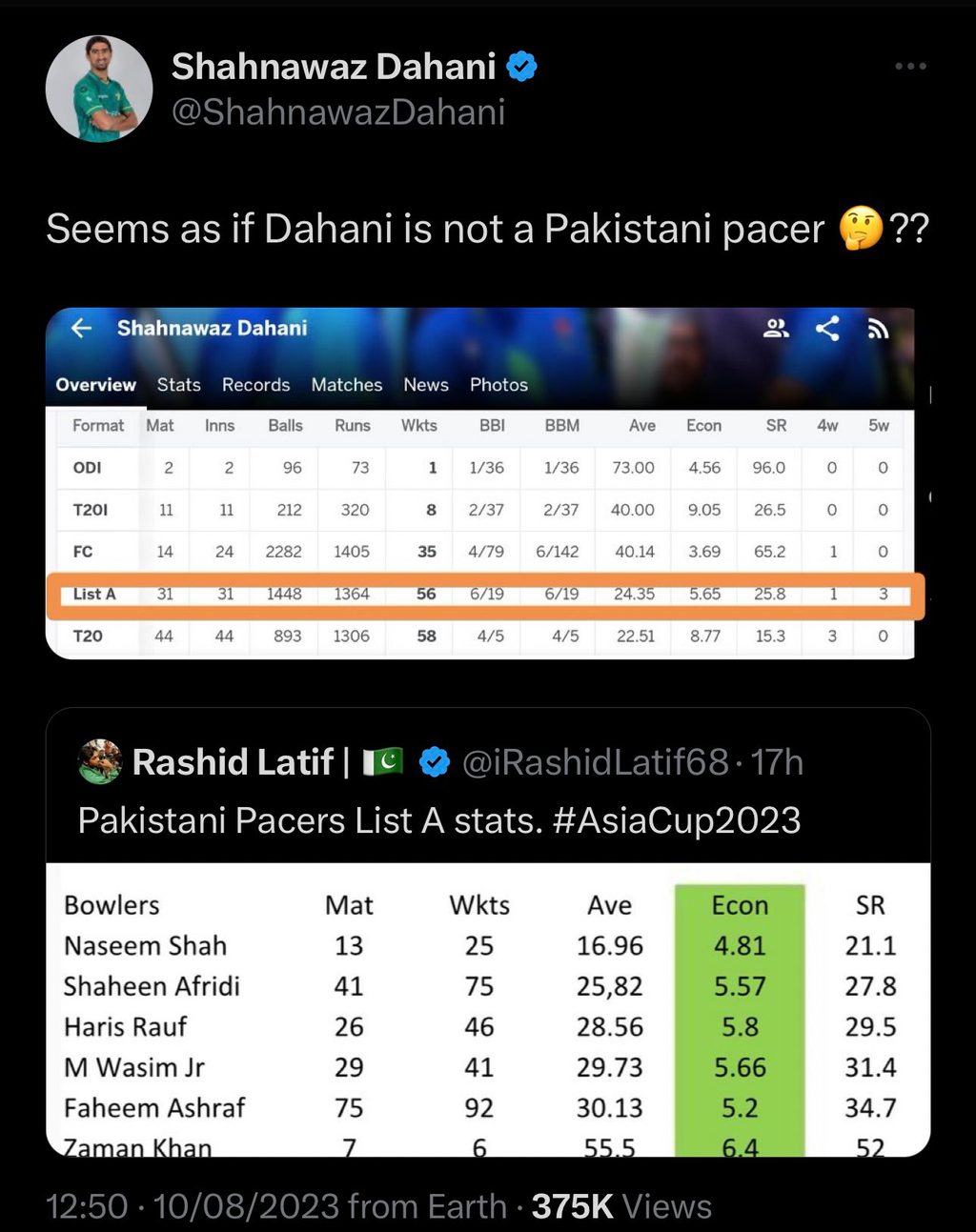Click the @ShahnawazDahani handle

pos(338,112)
